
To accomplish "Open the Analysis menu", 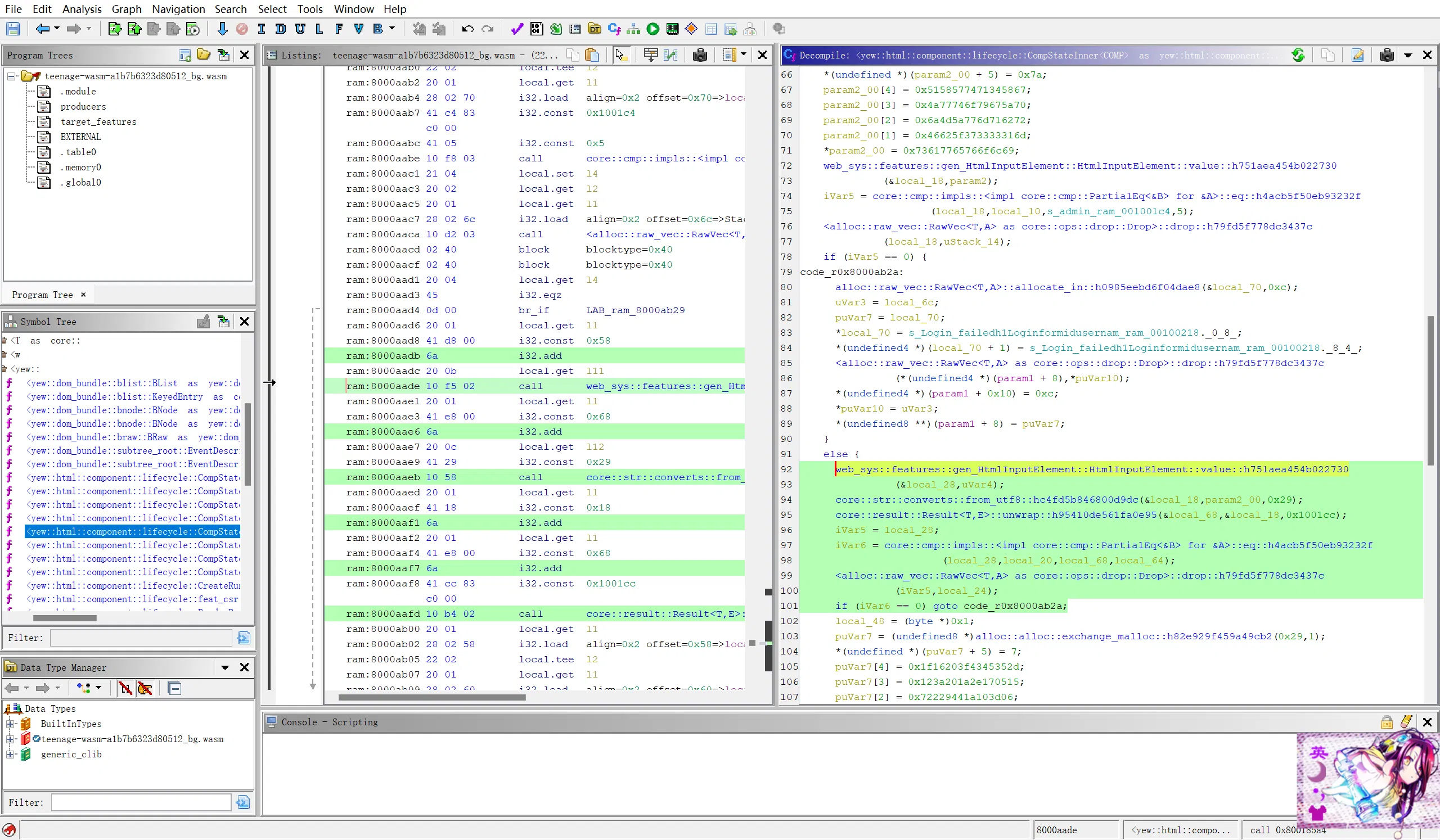I will tap(82, 8).
